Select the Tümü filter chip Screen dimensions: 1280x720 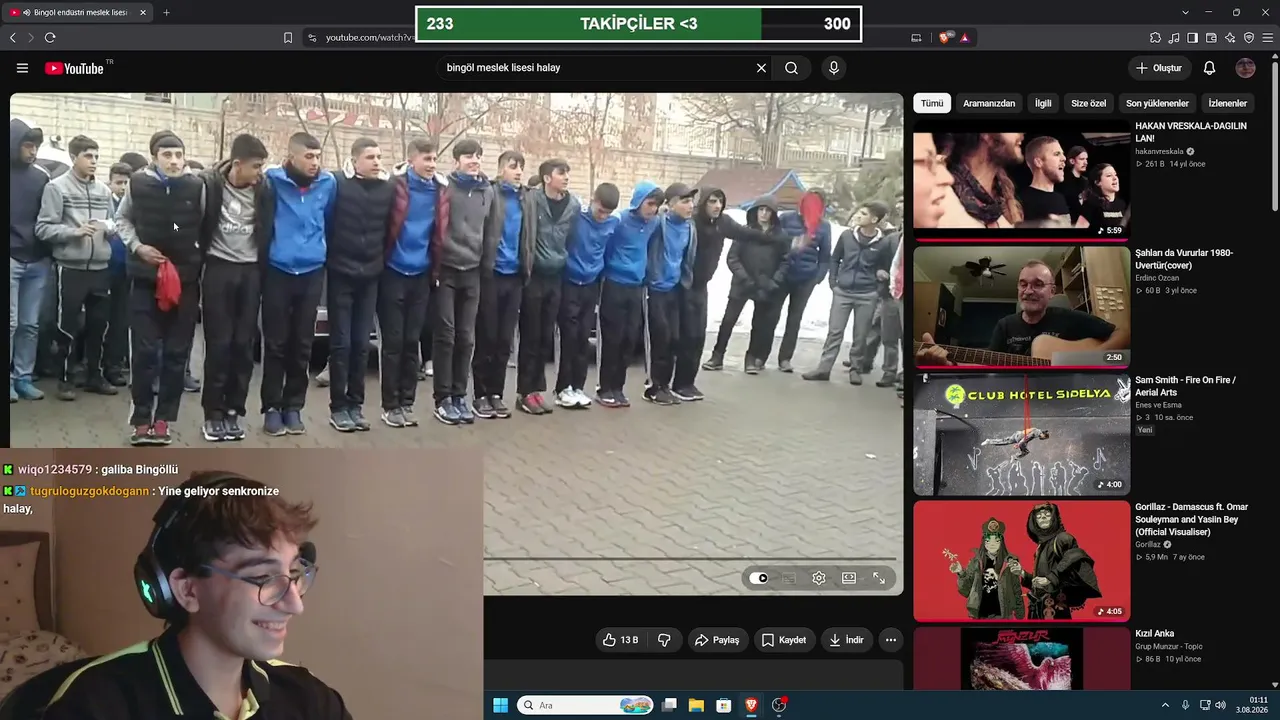[x=932, y=103]
